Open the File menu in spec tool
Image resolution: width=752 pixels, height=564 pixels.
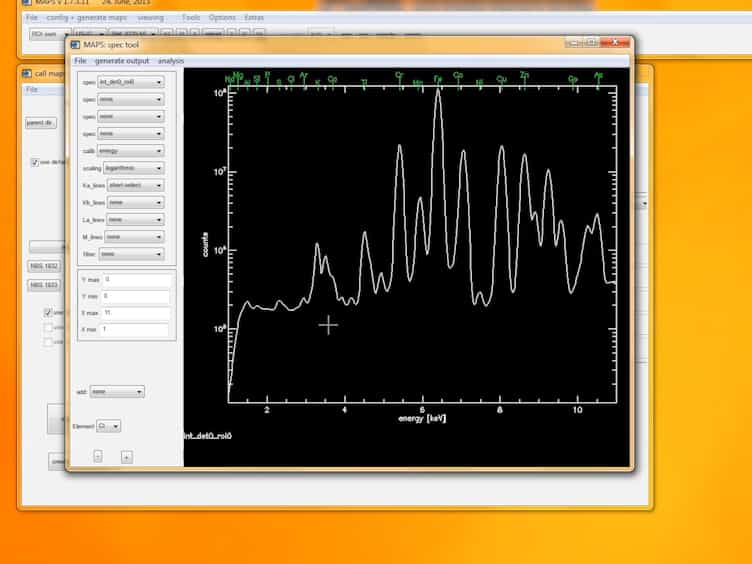(80, 61)
